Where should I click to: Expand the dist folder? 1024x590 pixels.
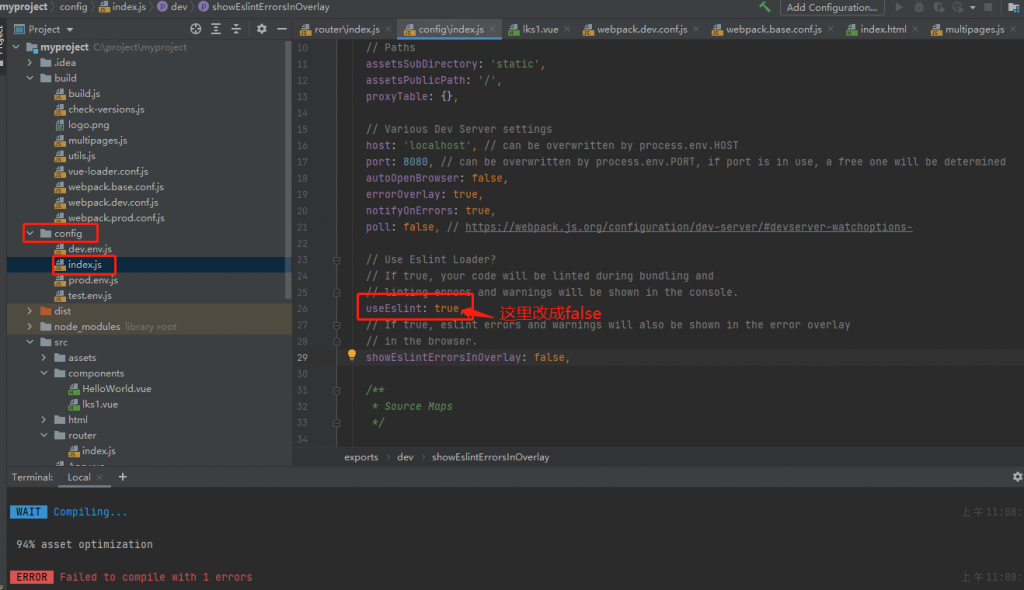[x=30, y=311]
